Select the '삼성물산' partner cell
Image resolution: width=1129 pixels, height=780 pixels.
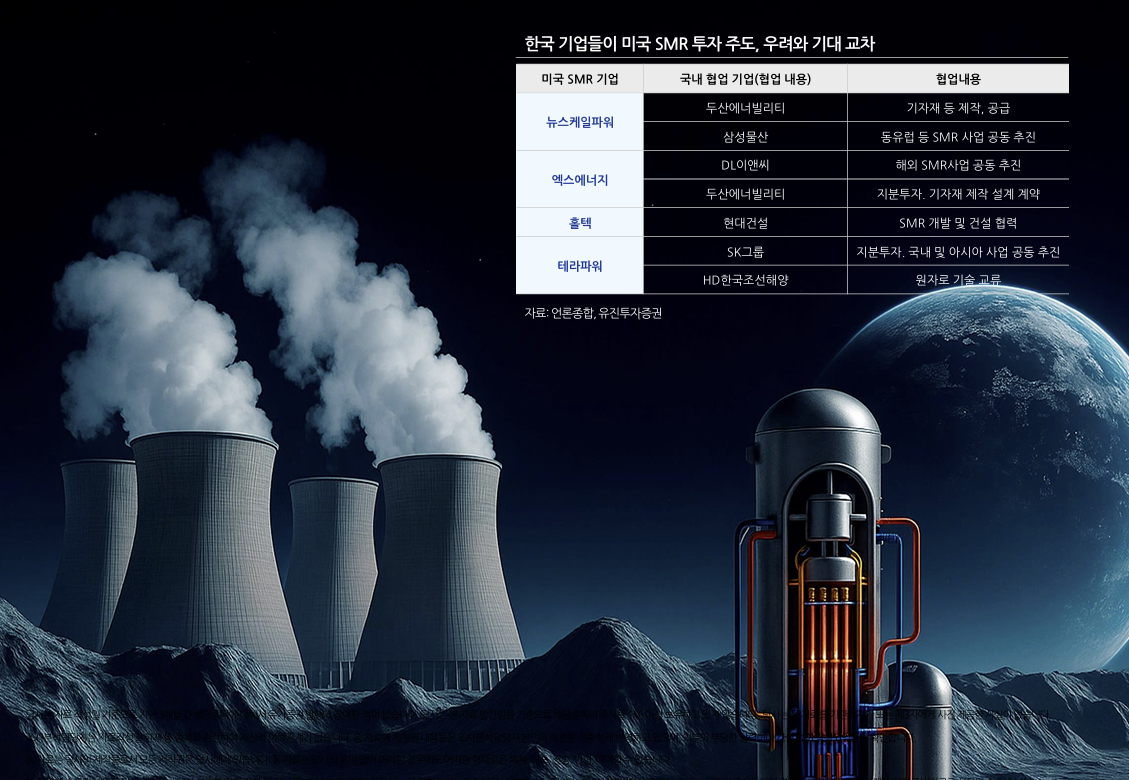pyautogui.click(x=745, y=137)
